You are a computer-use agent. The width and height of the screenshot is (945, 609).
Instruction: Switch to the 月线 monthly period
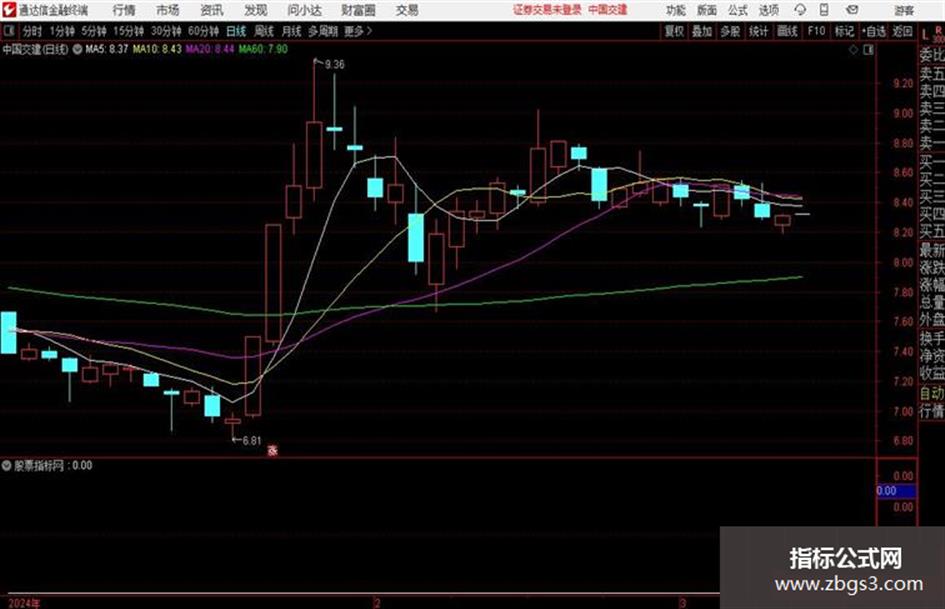tap(292, 31)
